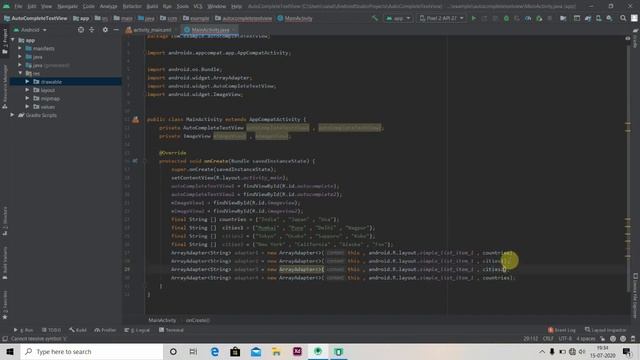Click the override gutter icon beside onCreate
Viewport: 640px width, 360px height.
135,161
